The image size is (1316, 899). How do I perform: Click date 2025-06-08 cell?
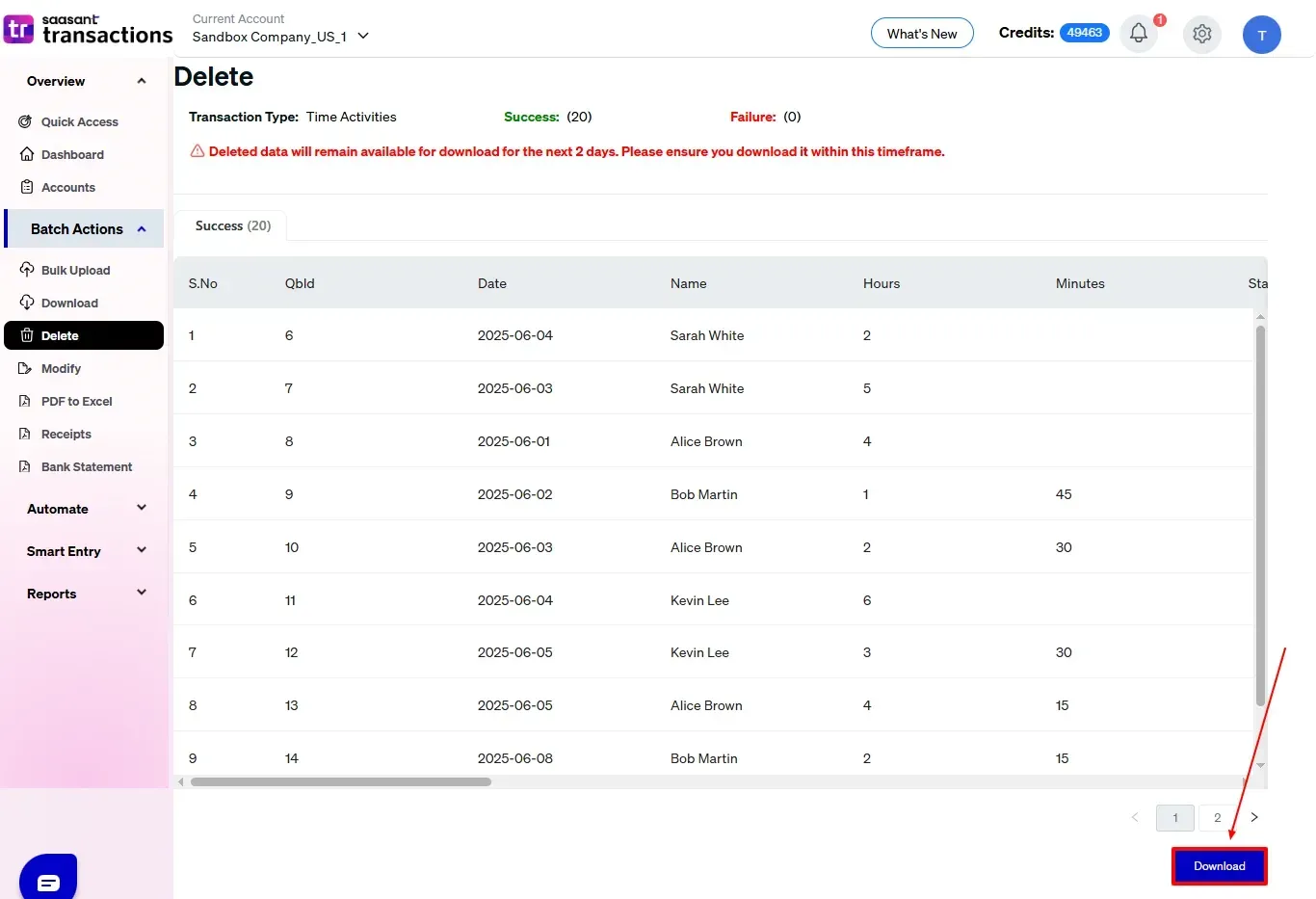(515, 758)
